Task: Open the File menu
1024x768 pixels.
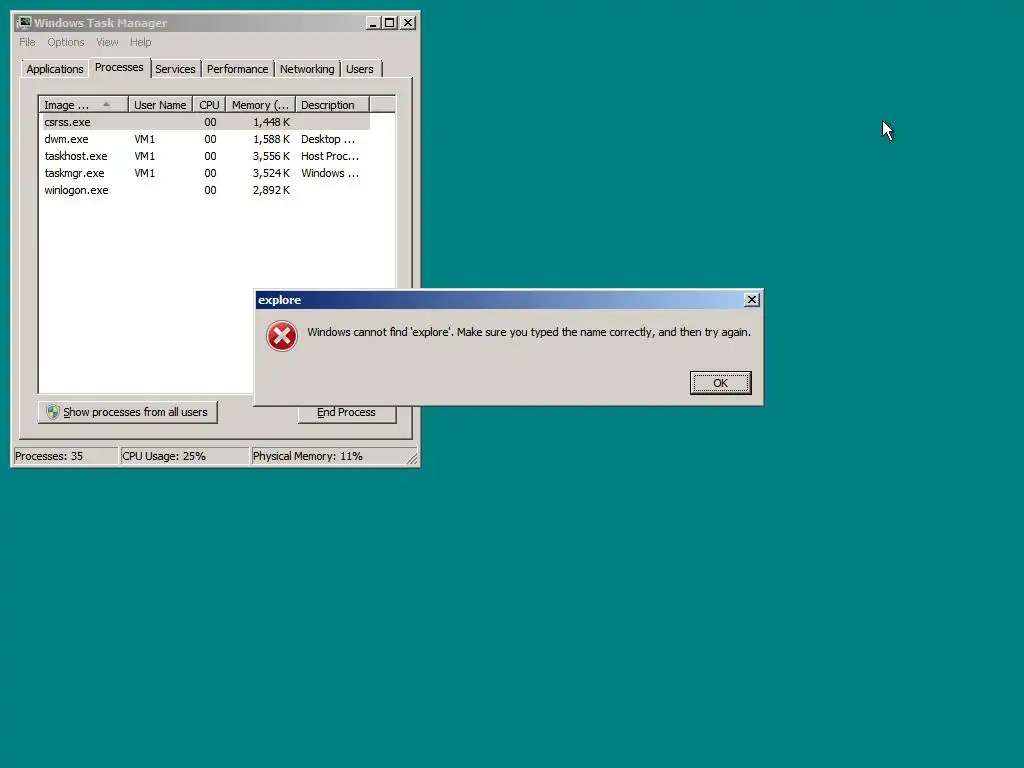Action: point(27,42)
